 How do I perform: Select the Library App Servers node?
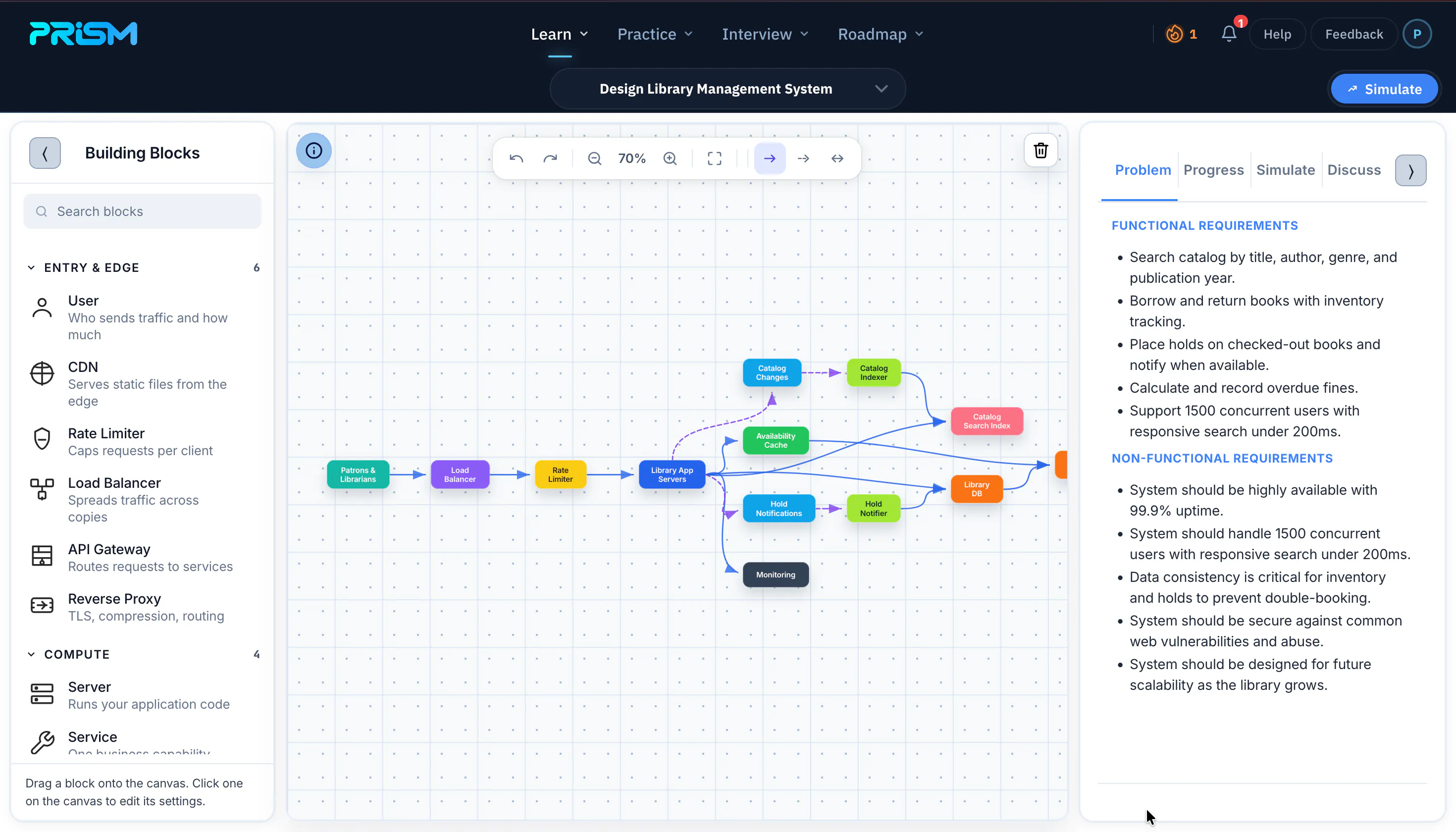point(672,474)
